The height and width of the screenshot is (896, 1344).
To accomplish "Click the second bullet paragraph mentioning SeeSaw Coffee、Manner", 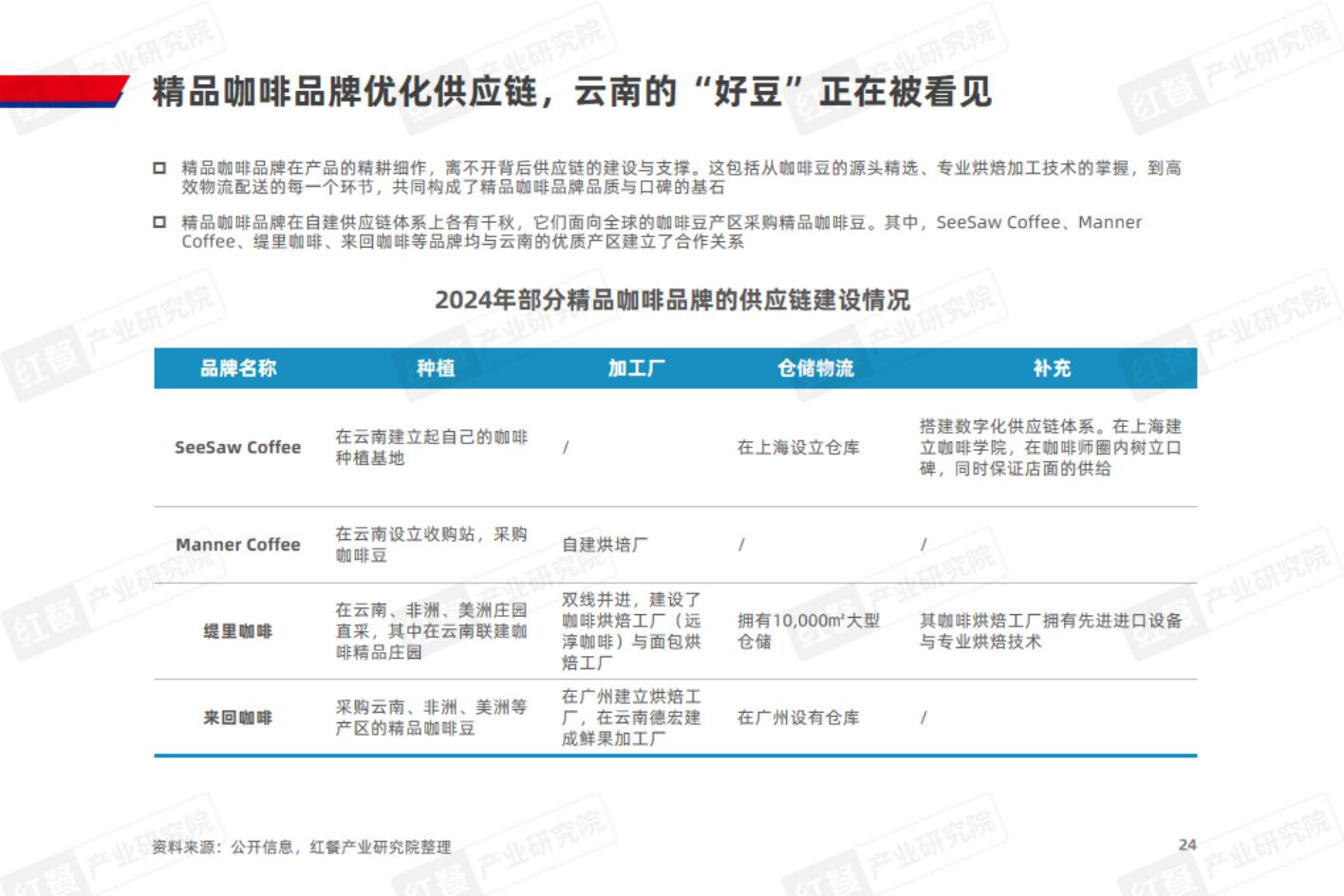I will click(x=662, y=232).
